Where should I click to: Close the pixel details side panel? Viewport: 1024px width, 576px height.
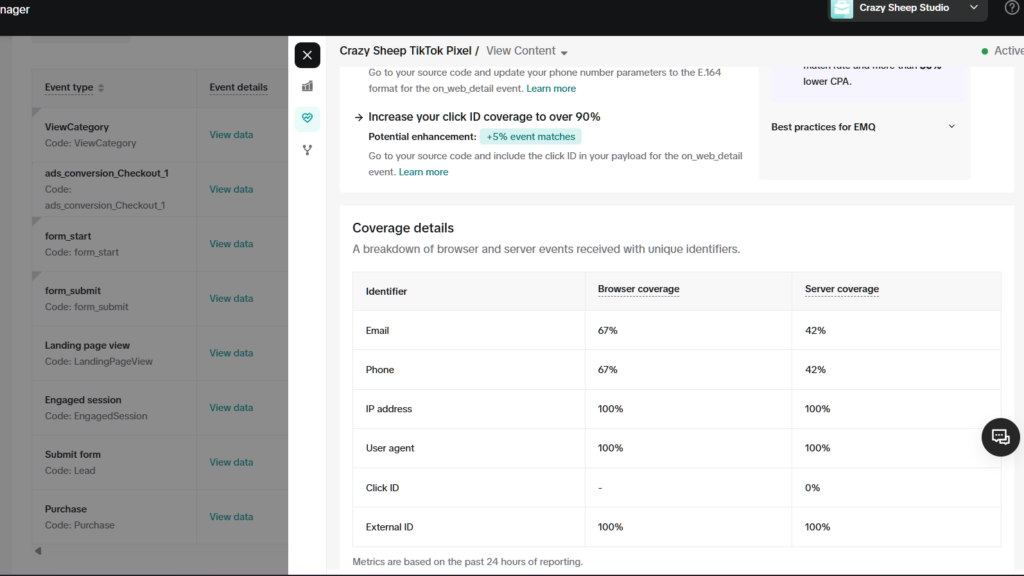click(x=307, y=55)
